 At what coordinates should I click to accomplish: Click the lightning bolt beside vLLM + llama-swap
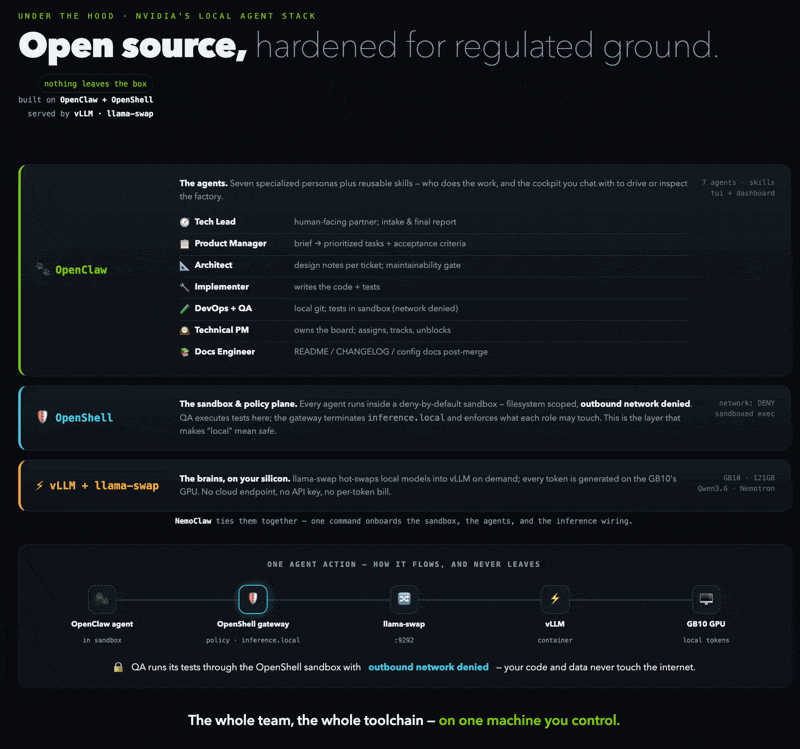tap(39, 486)
